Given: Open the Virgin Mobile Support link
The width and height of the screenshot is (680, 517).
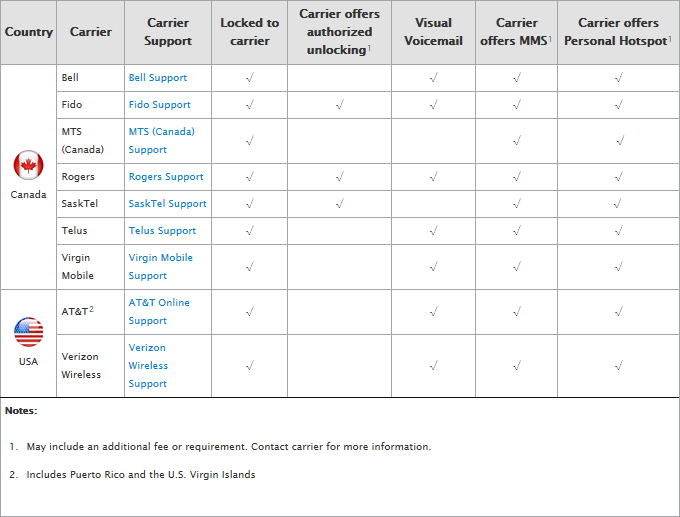Looking at the screenshot, I should click(161, 267).
